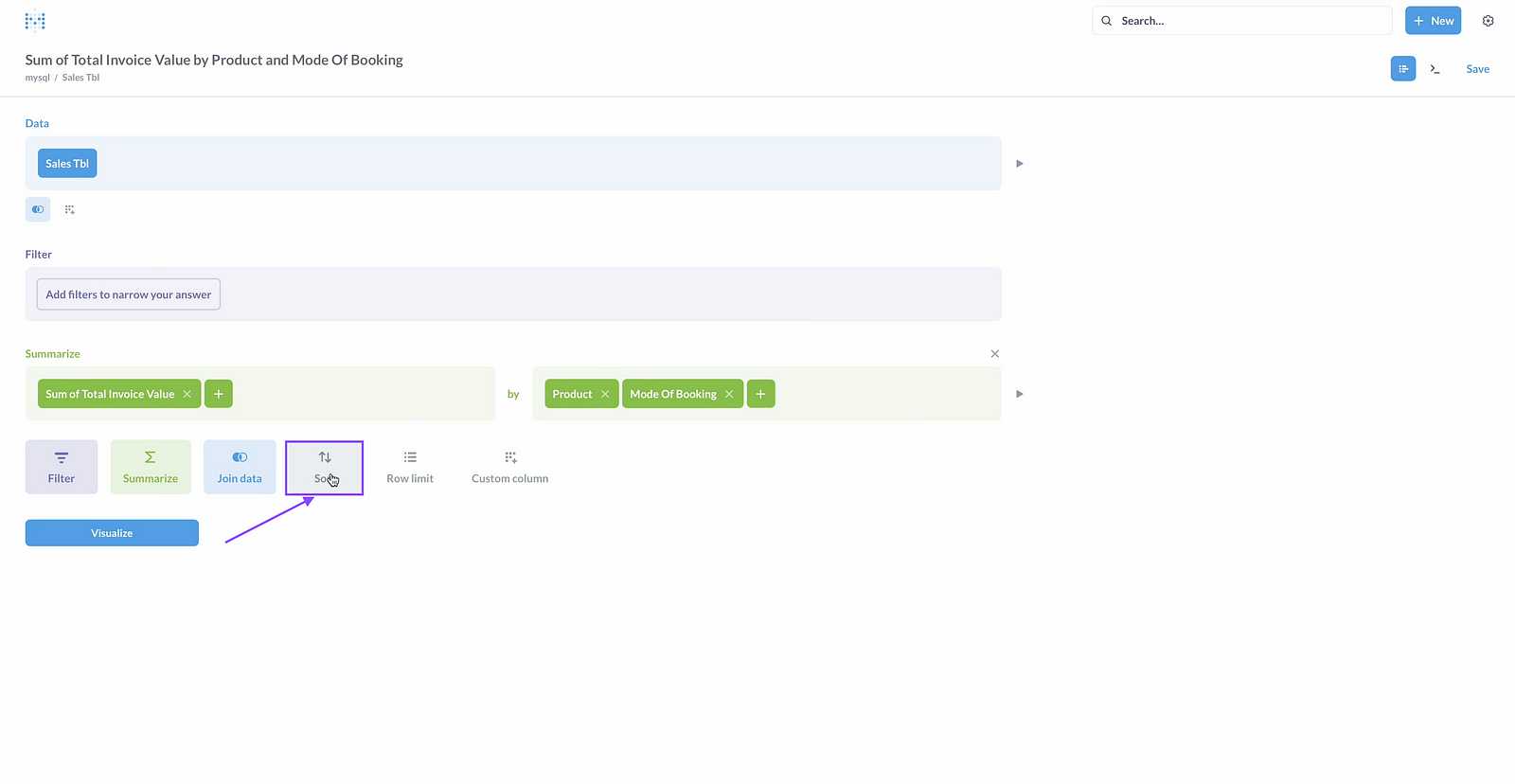This screenshot has height=784, width=1515.
Task: Expand the Data step preview arrow
Action: tap(1020, 164)
